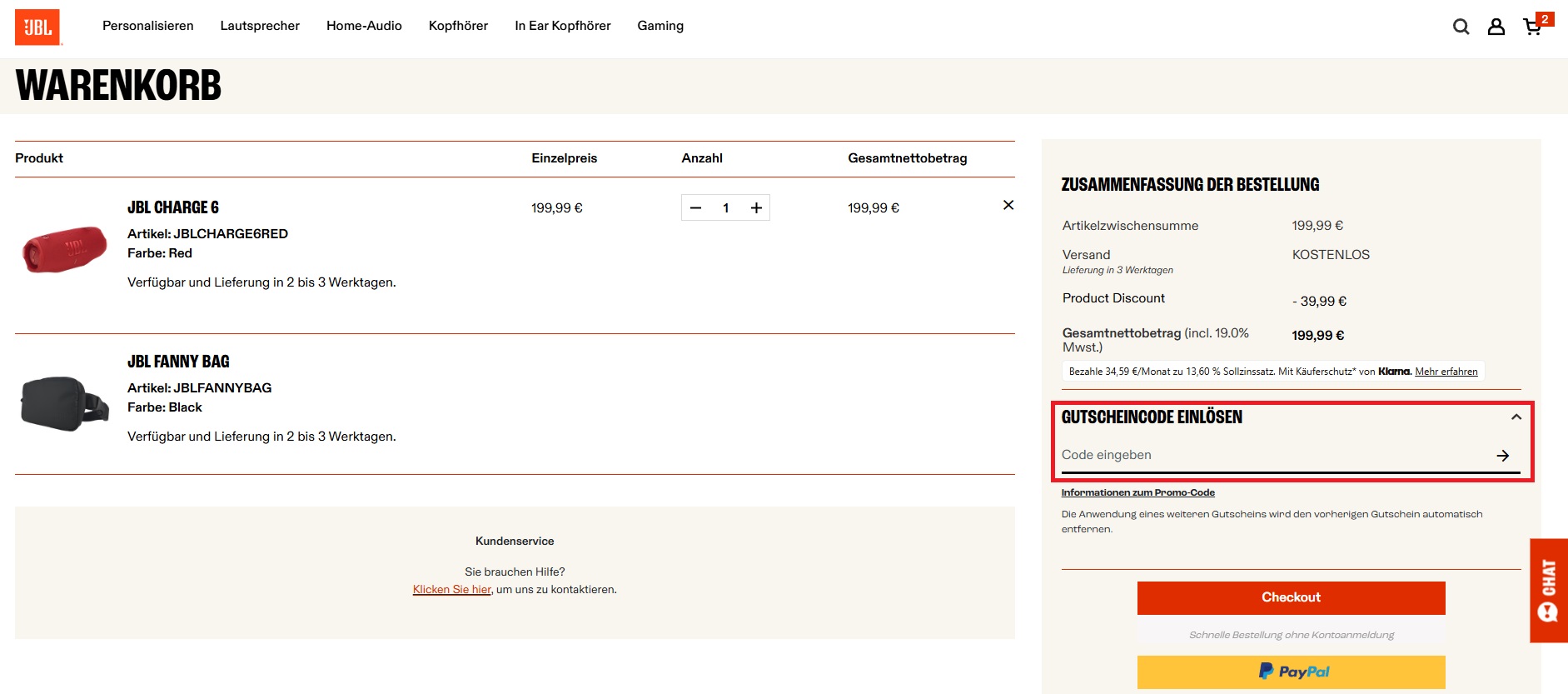Select the Einzelpreis column header
Image resolution: width=1568 pixels, height=694 pixels.
tap(564, 157)
